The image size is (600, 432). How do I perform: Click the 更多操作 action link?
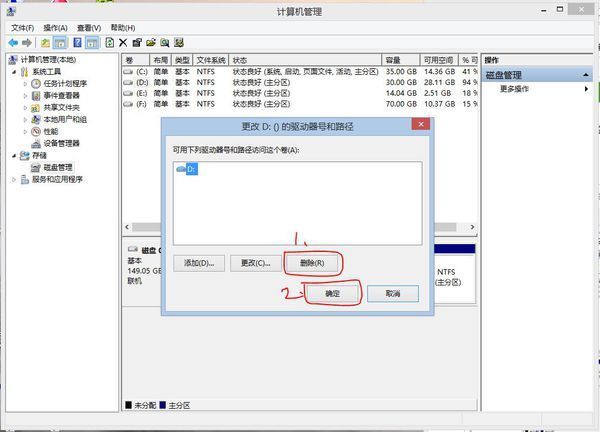point(514,89)
